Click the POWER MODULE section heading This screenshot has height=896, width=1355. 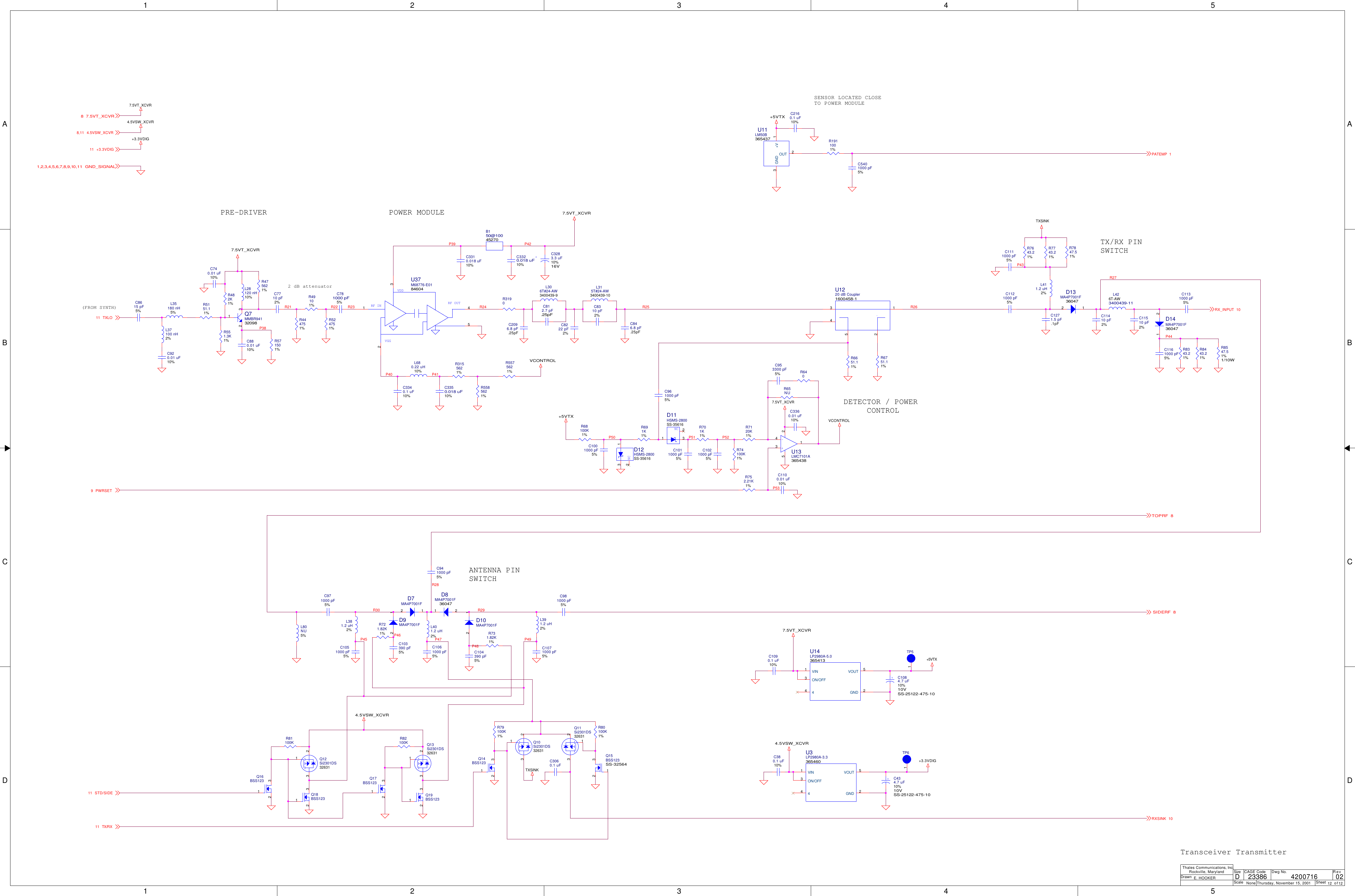coord(416,212)
